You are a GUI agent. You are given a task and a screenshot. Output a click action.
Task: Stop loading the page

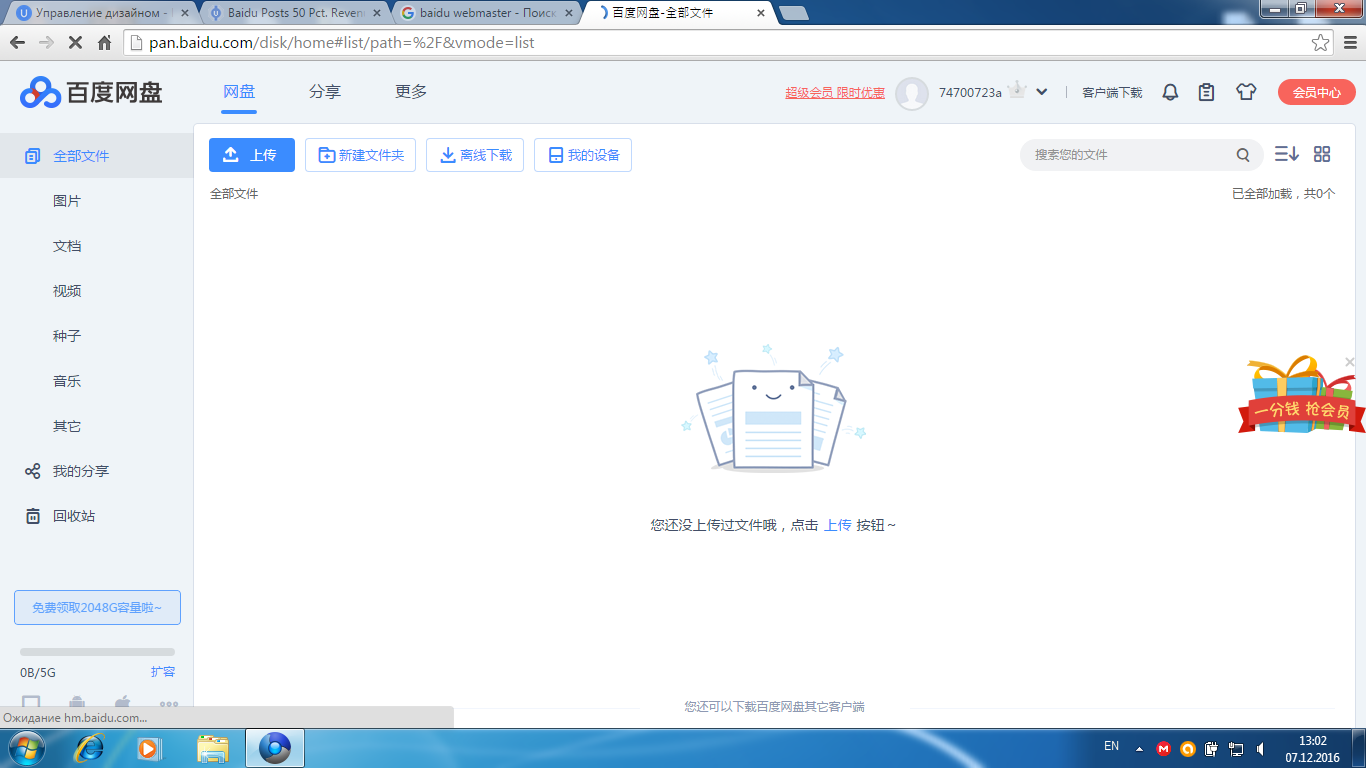75,43
